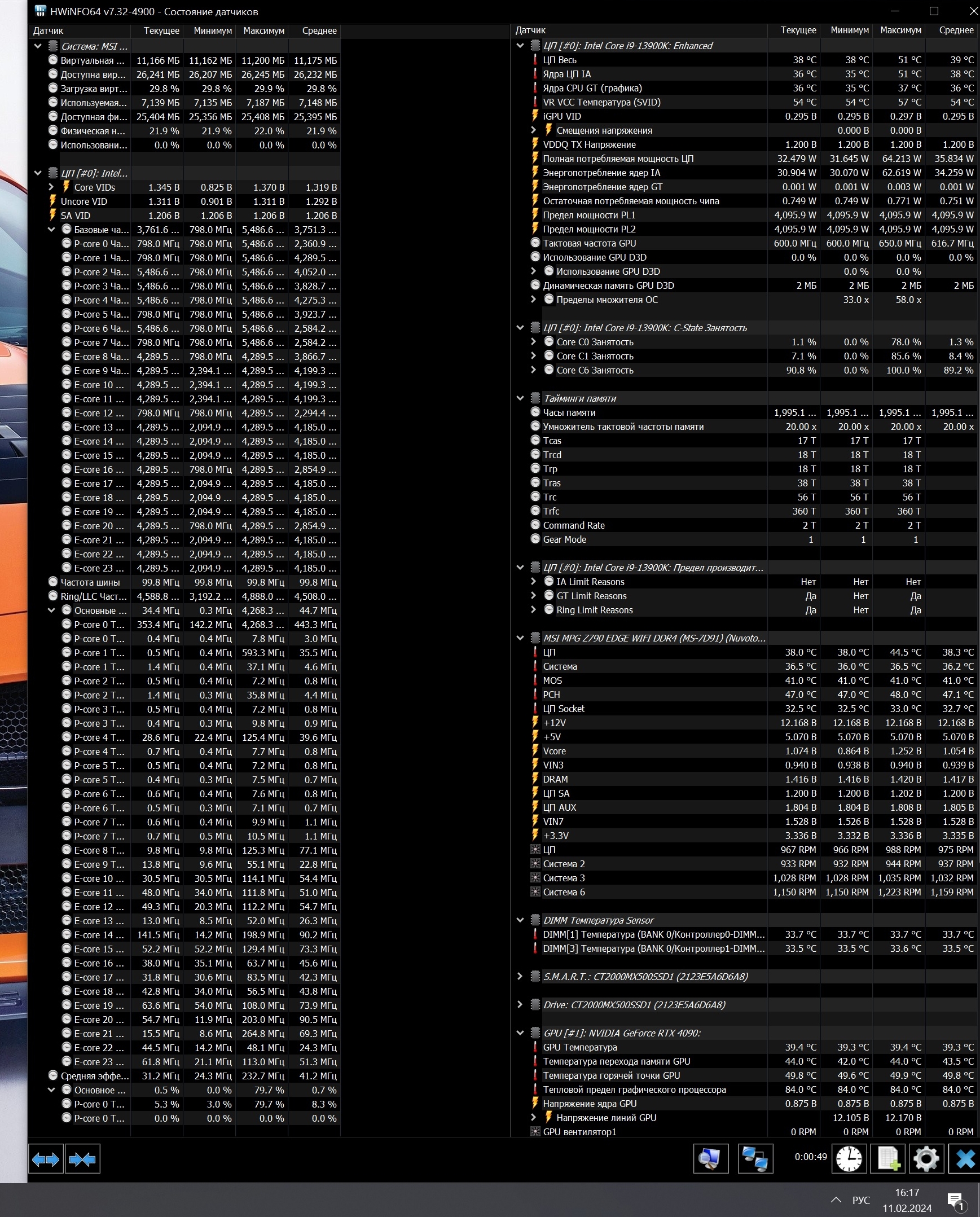Start logging with the sheet-plus icon
Image resolution: width=980 pixels, height=1217 pixels.
(x=888, y=1159)
